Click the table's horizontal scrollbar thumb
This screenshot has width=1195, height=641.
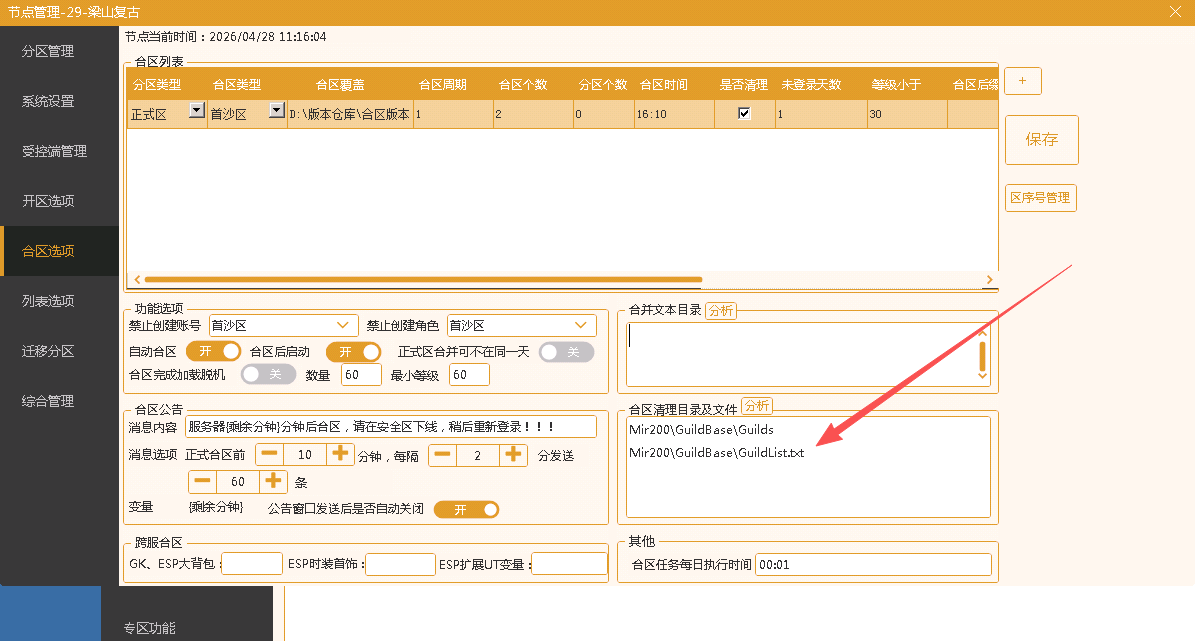(423, 280)
